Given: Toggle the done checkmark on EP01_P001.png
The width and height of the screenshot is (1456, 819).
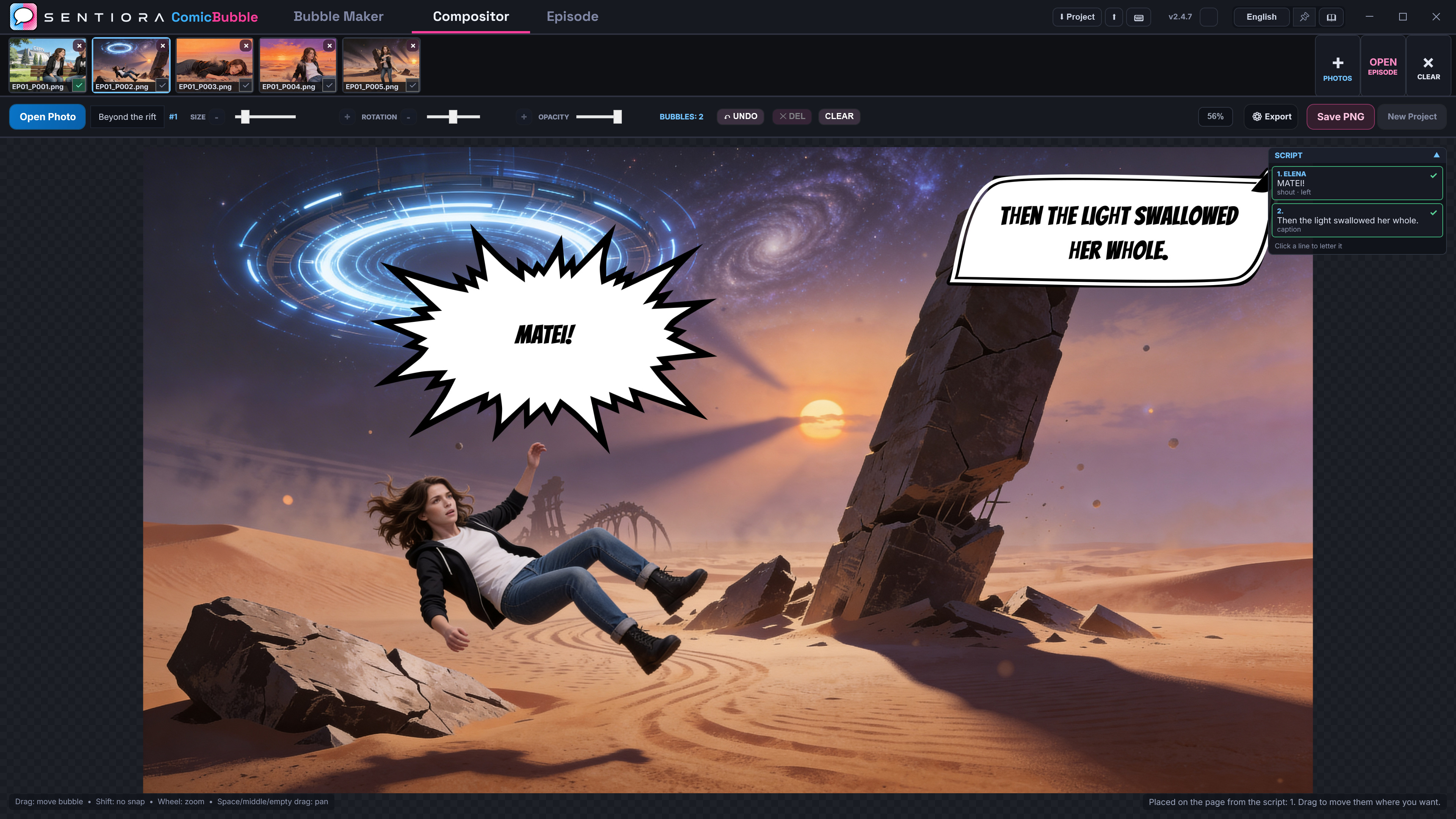Looking at the screenshot, I should click(x=79, y=85).
